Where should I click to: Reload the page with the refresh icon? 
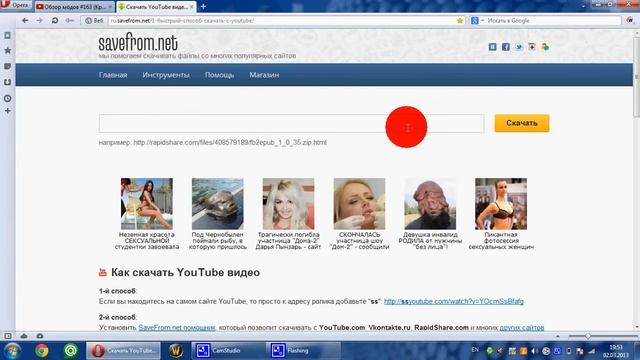pyautogui.click(x=55, y=20)
